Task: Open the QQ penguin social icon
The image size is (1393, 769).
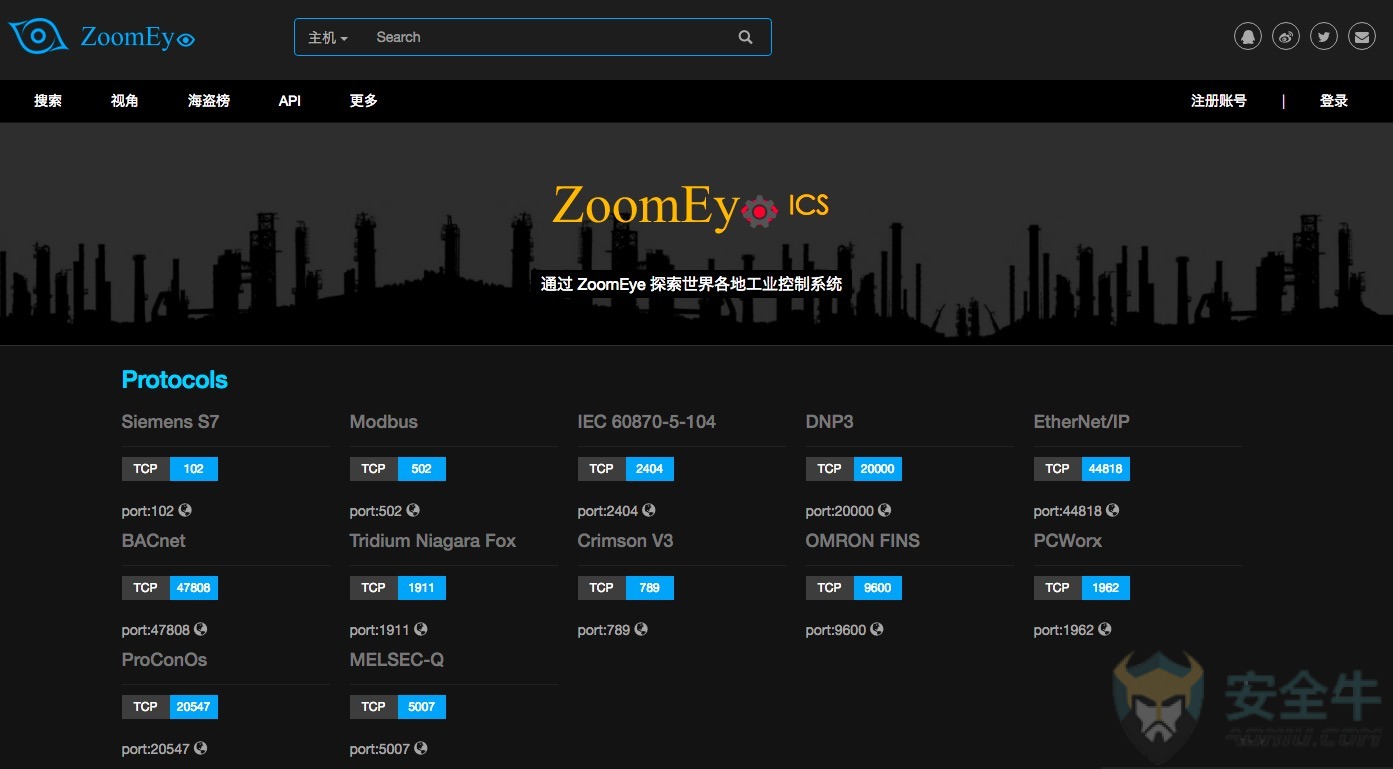Action: [x=1248, y=37]
